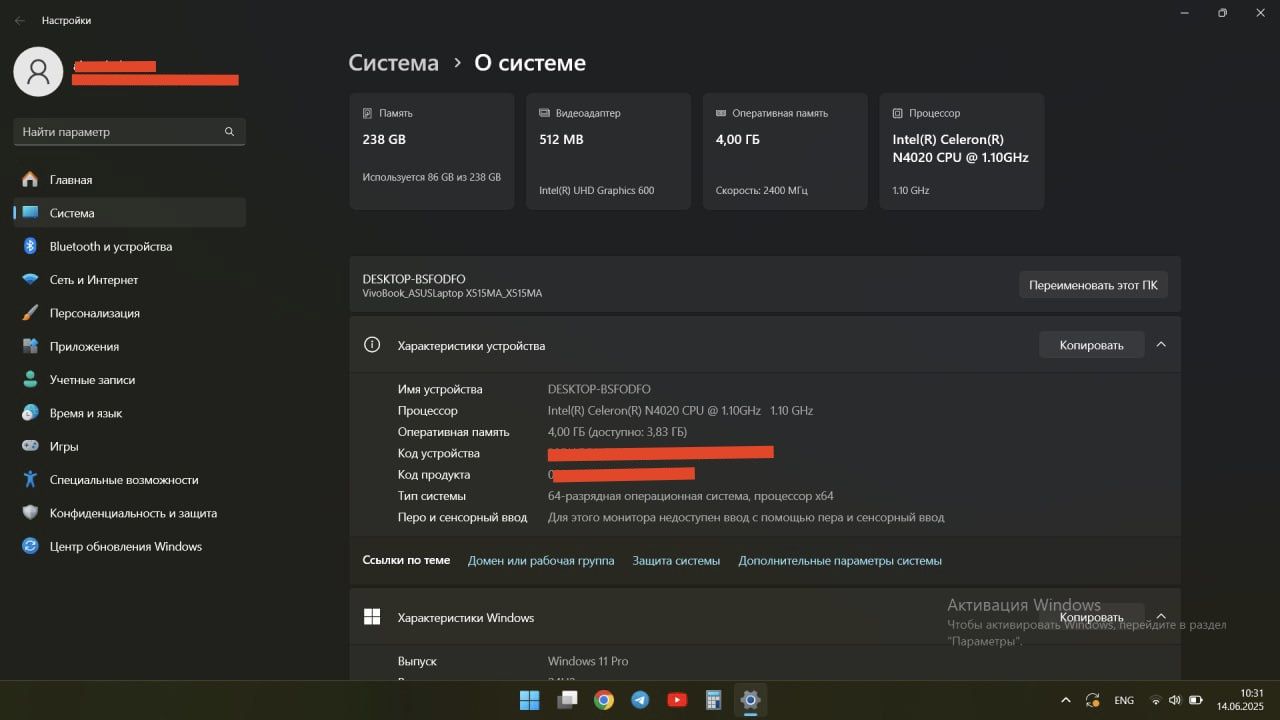1280x720 pixels.
Task: Open the Защита системы link
Action: click(x=676, y=561)
